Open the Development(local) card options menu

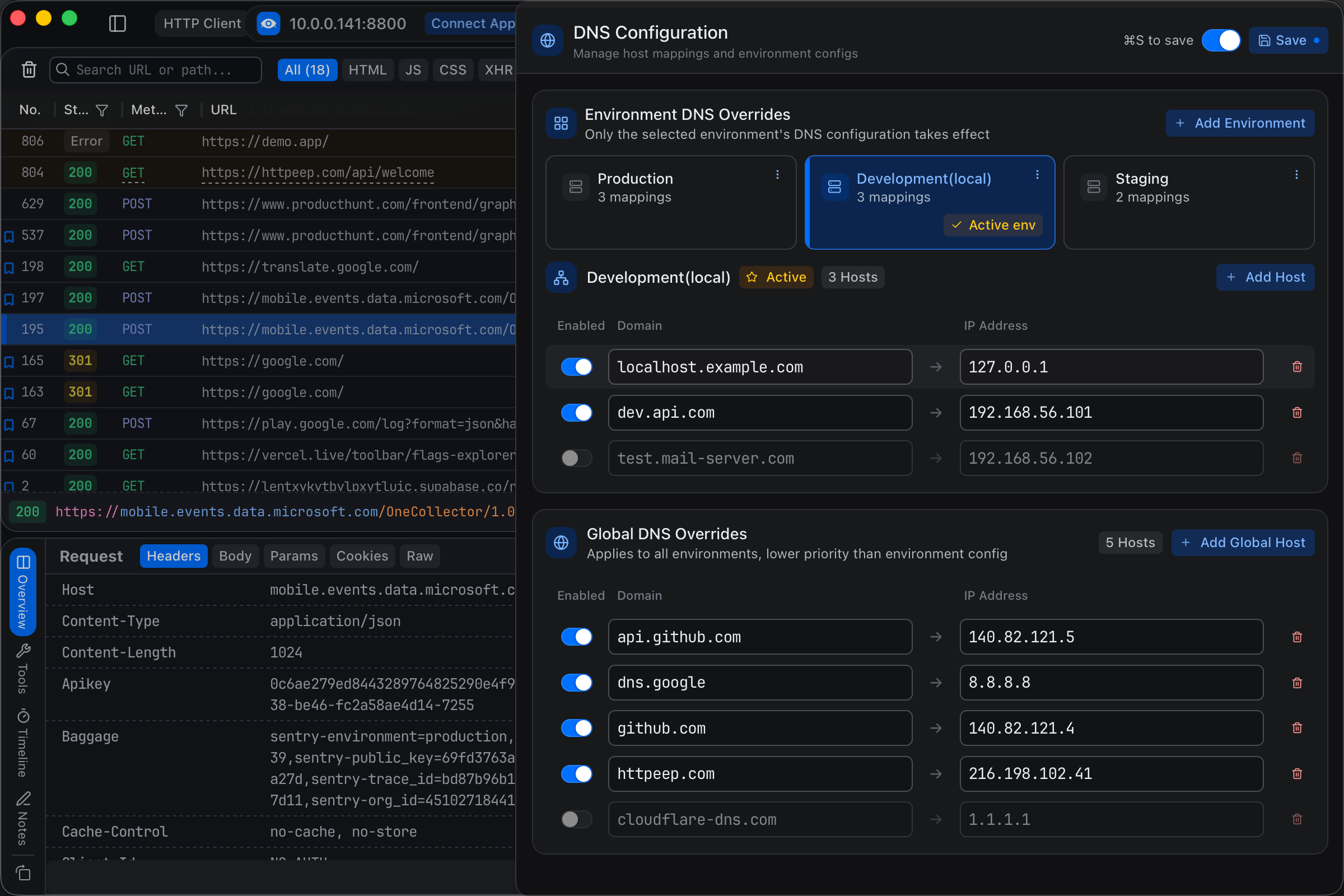click(x=1037, y=175)
